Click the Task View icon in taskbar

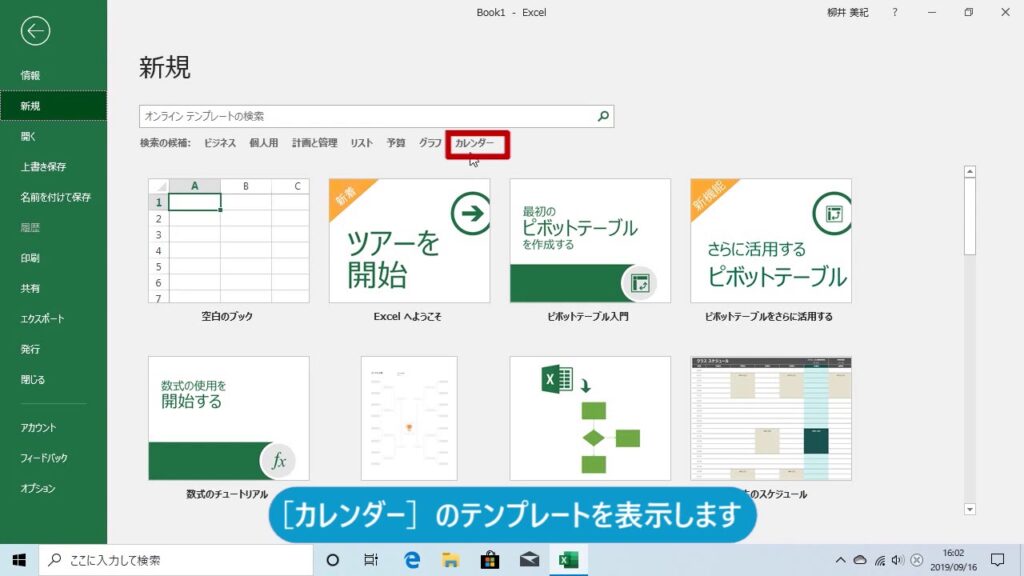[371, 560]
